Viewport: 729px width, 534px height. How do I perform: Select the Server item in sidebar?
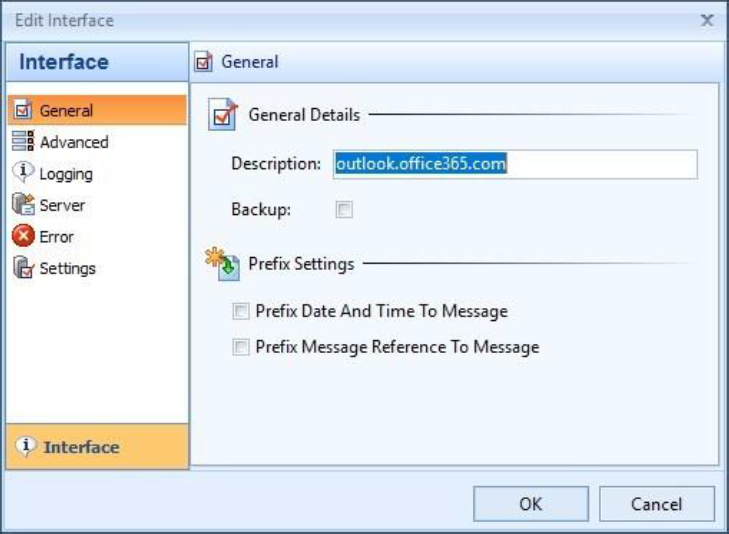pos(62,205)
